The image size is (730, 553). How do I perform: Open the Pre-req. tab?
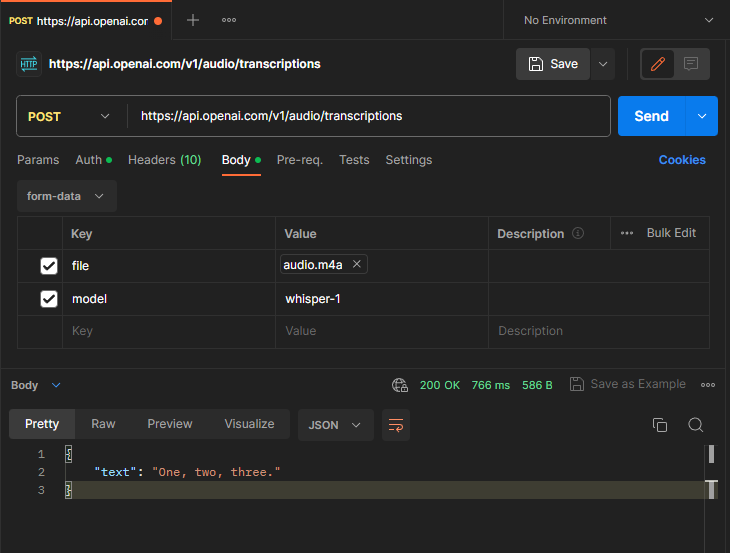300,160
